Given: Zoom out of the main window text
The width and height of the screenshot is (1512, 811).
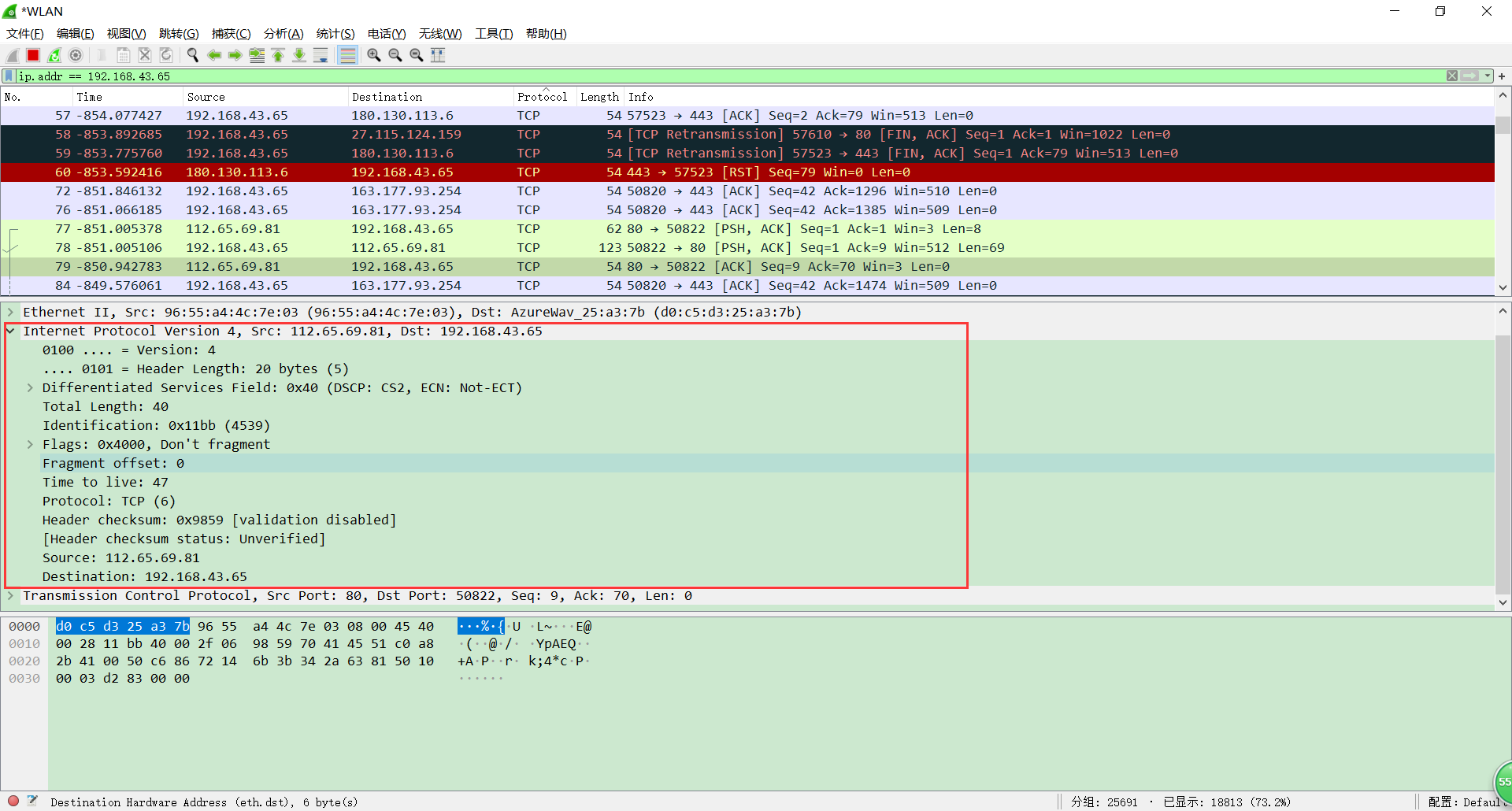Looking at the screenshot, I should [395, 55].
